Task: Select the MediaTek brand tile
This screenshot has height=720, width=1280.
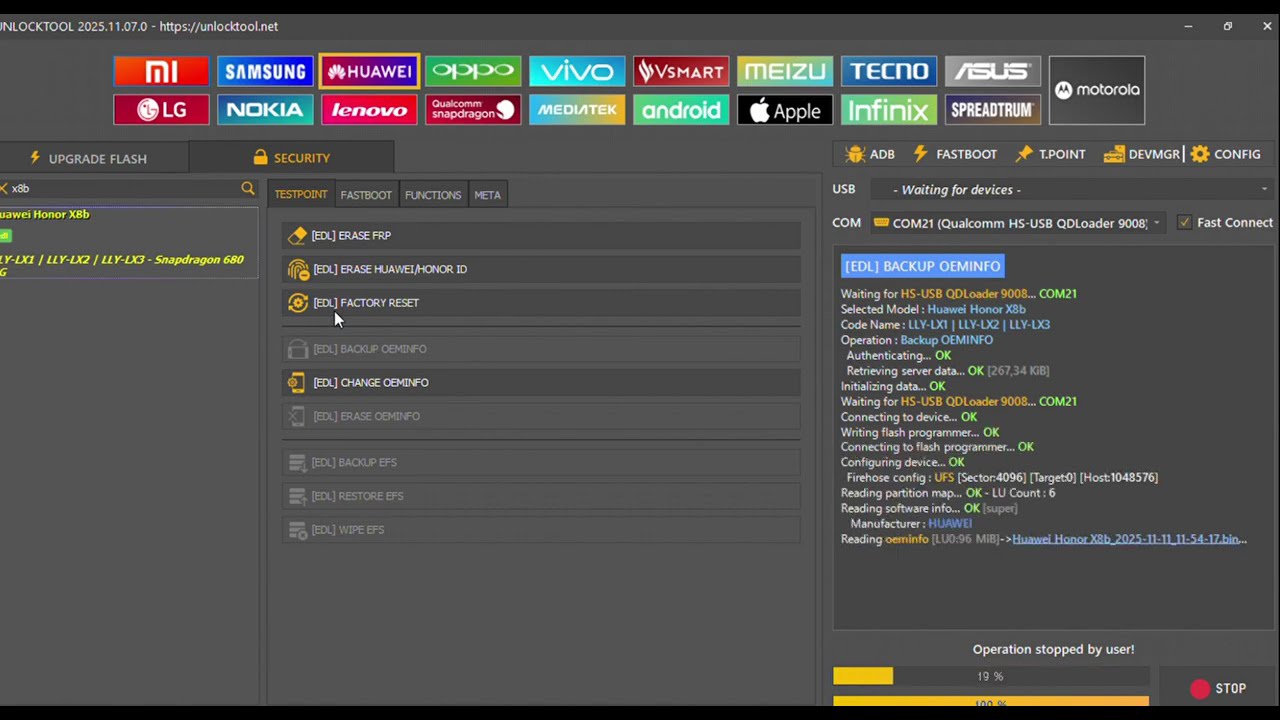Action: click(577, 110)
